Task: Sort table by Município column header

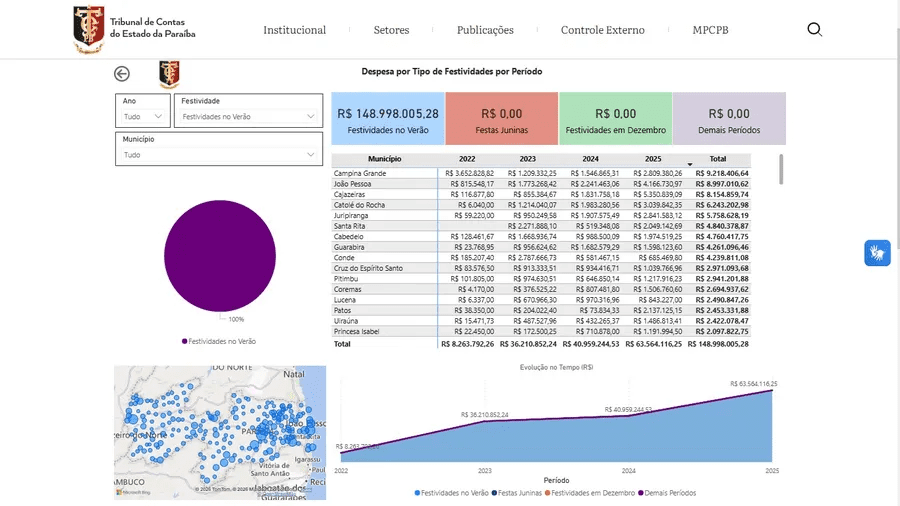Action: click(384, 159)
